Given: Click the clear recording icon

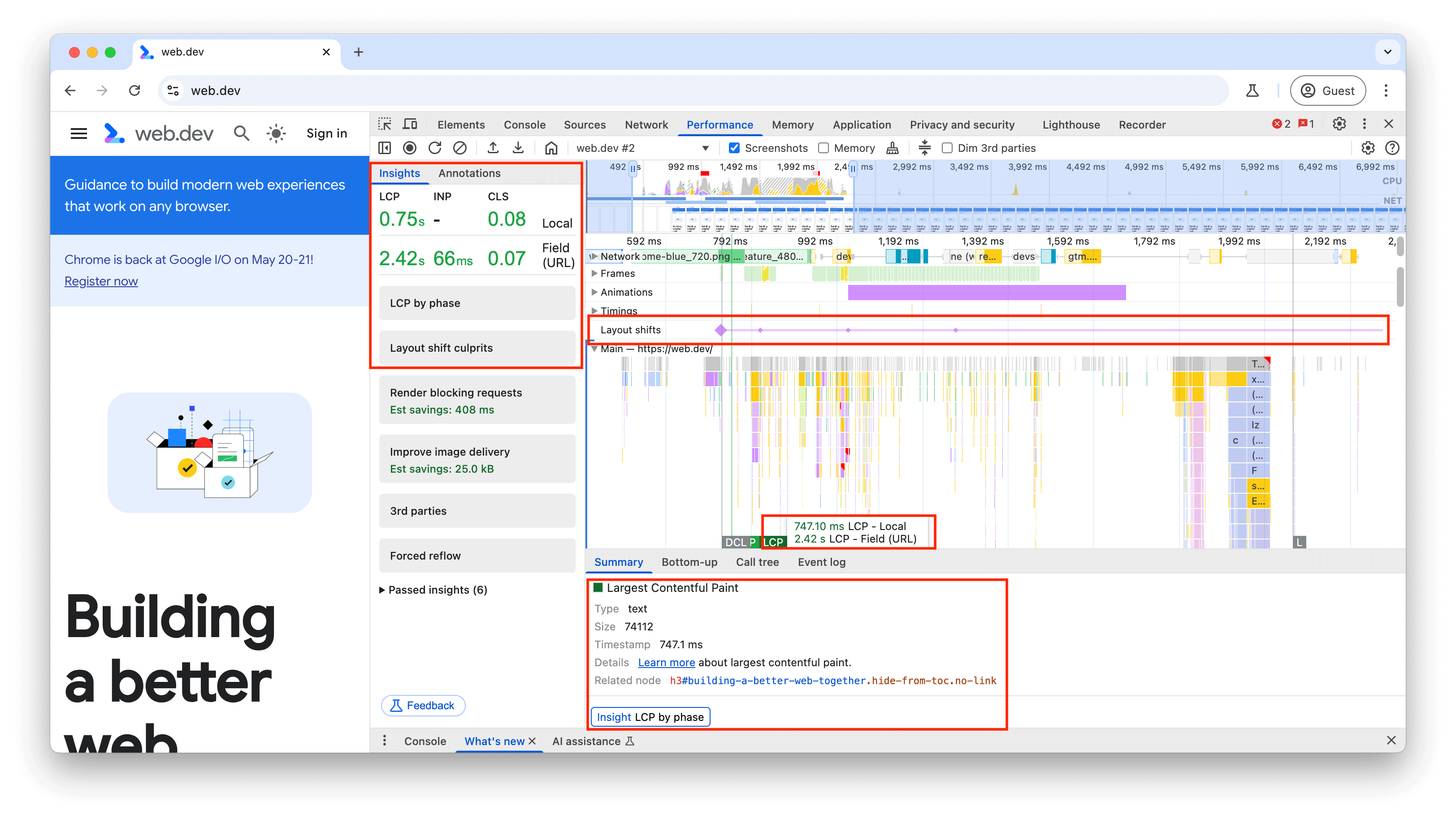Looking at the screenshot, I should click(x=460, y=148).
